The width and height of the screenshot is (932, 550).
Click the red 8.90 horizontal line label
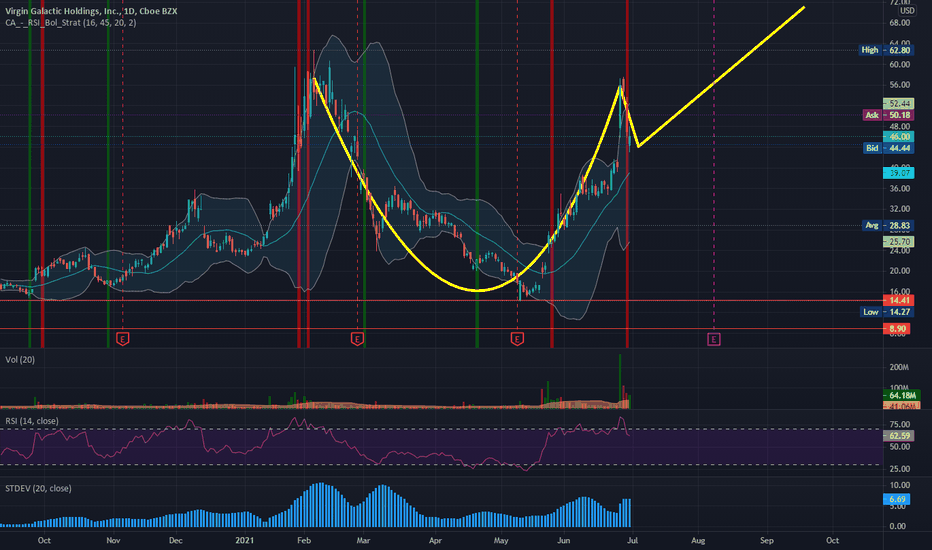coord(898,329)
